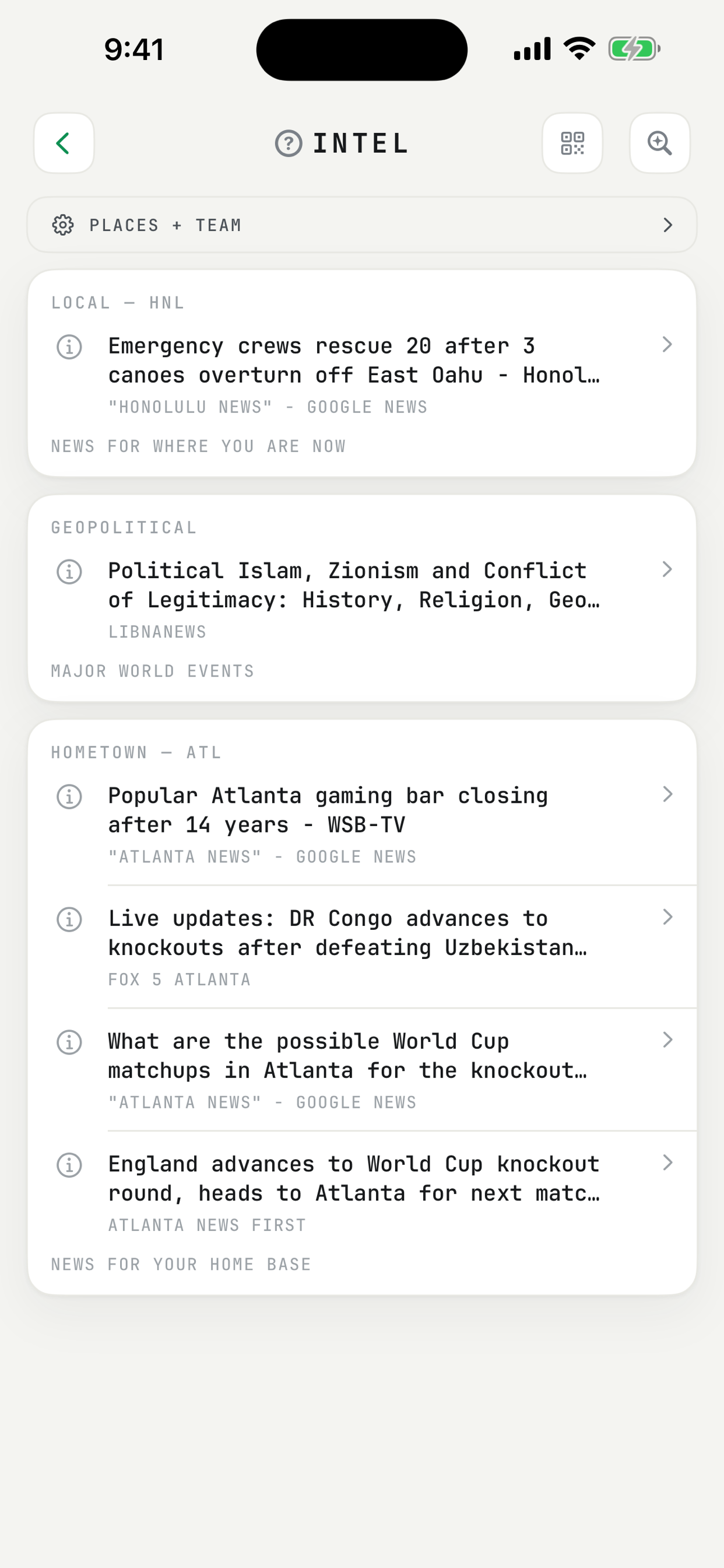Read the DR Congo advances headline

pyautogui.click(x=347, y=933)
